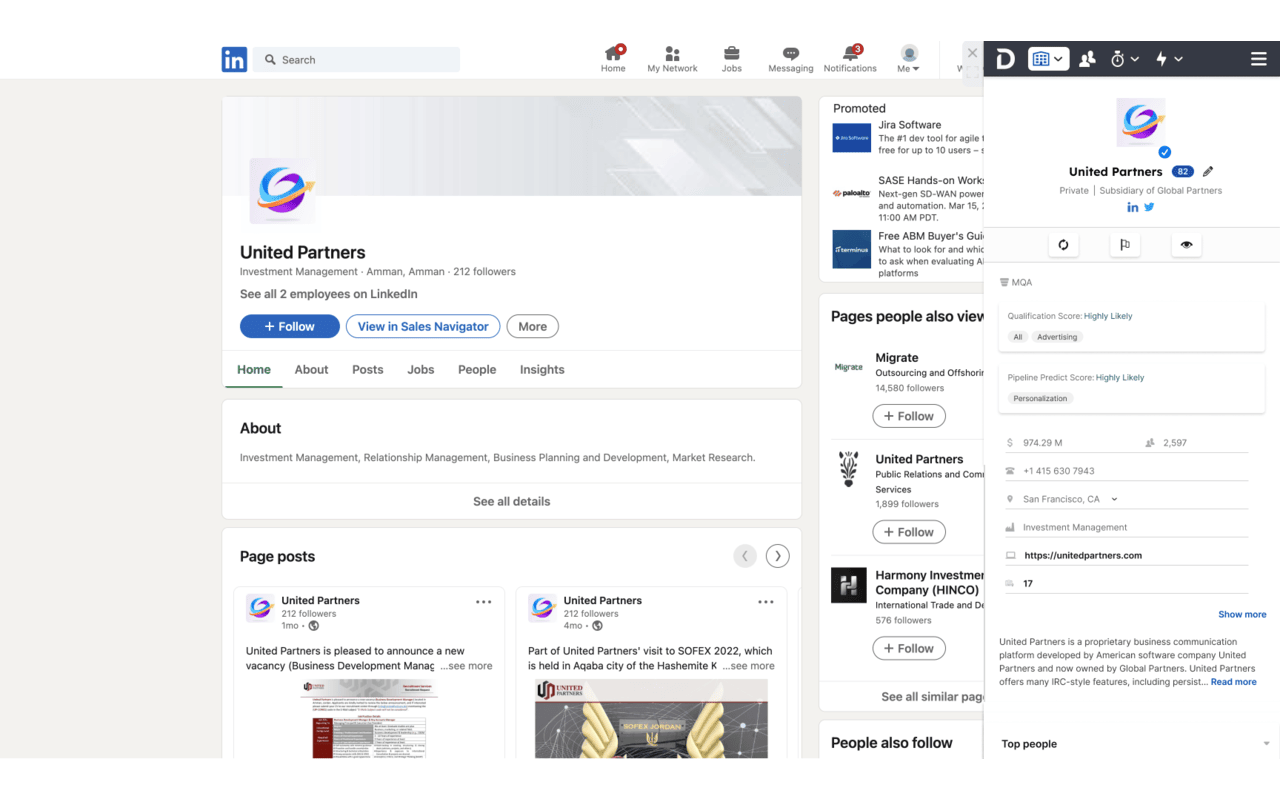The image size is (1280, 800).
Task: Switch to the People tab
Action: coord(477,369)
